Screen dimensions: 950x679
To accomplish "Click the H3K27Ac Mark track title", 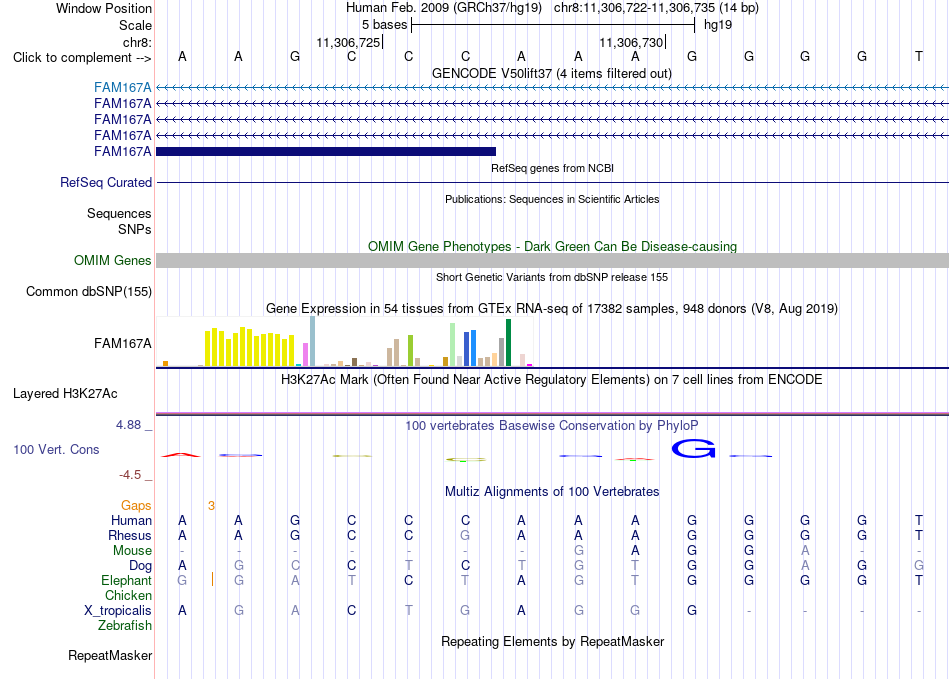I will (551, 380).
